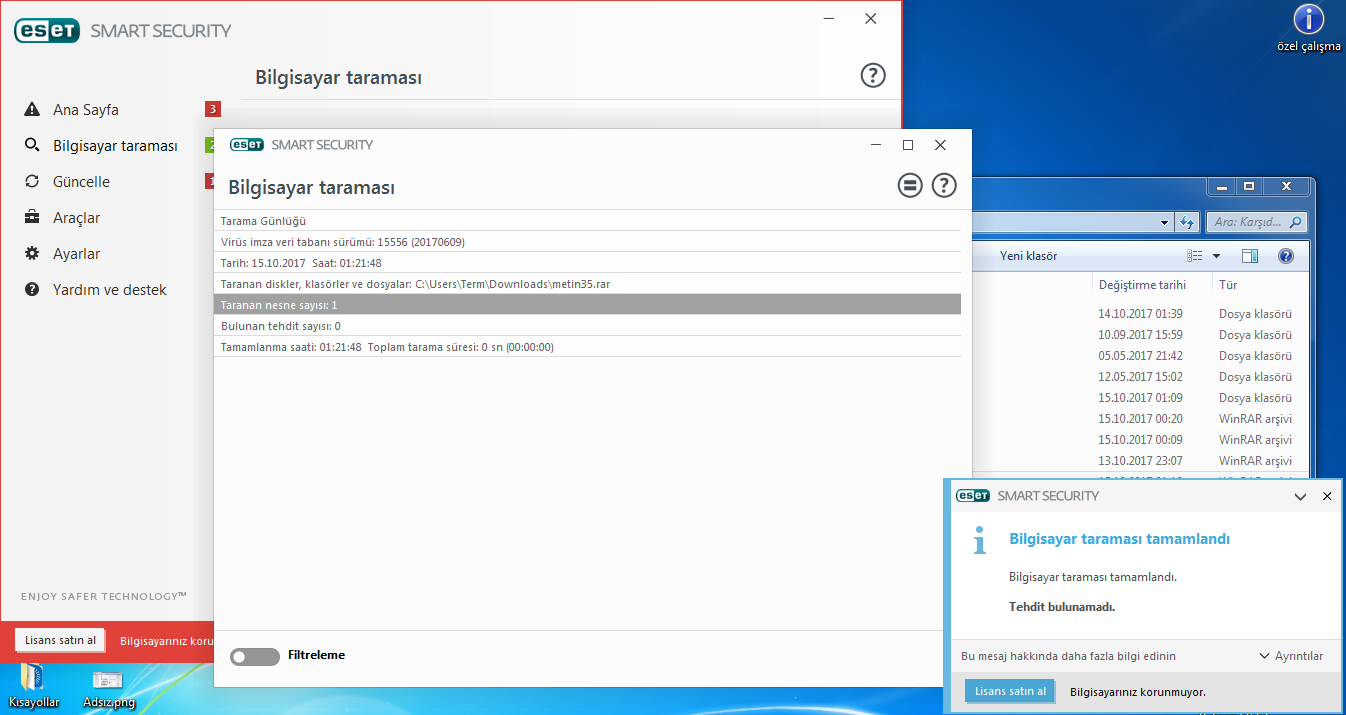
Task: Open the scan log menu icon
Action: 909,185
